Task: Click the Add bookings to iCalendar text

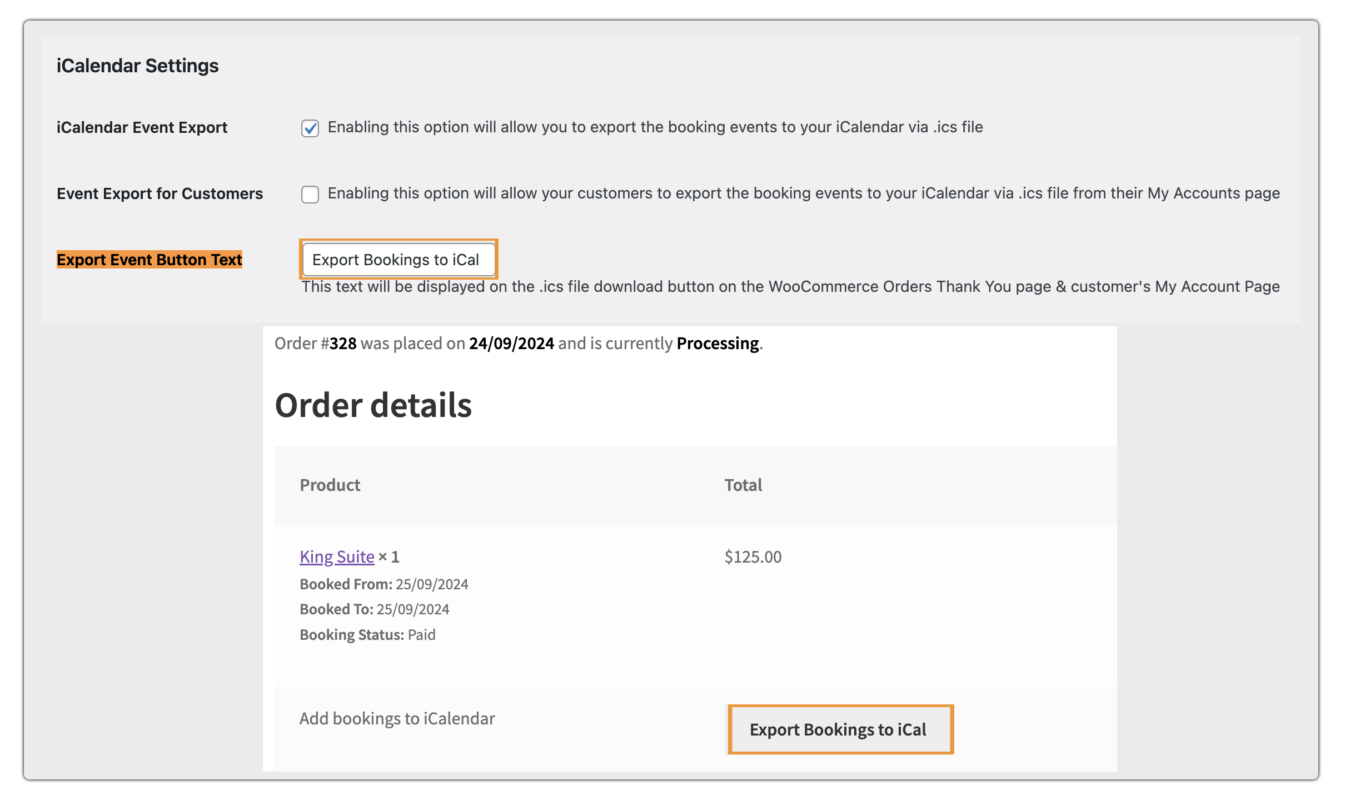Action: point(397,718)
